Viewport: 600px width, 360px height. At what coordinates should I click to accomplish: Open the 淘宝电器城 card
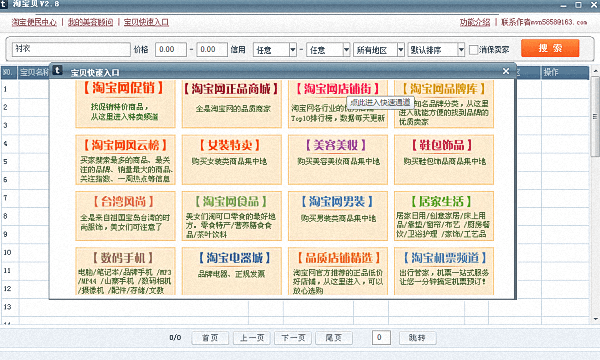232,271
